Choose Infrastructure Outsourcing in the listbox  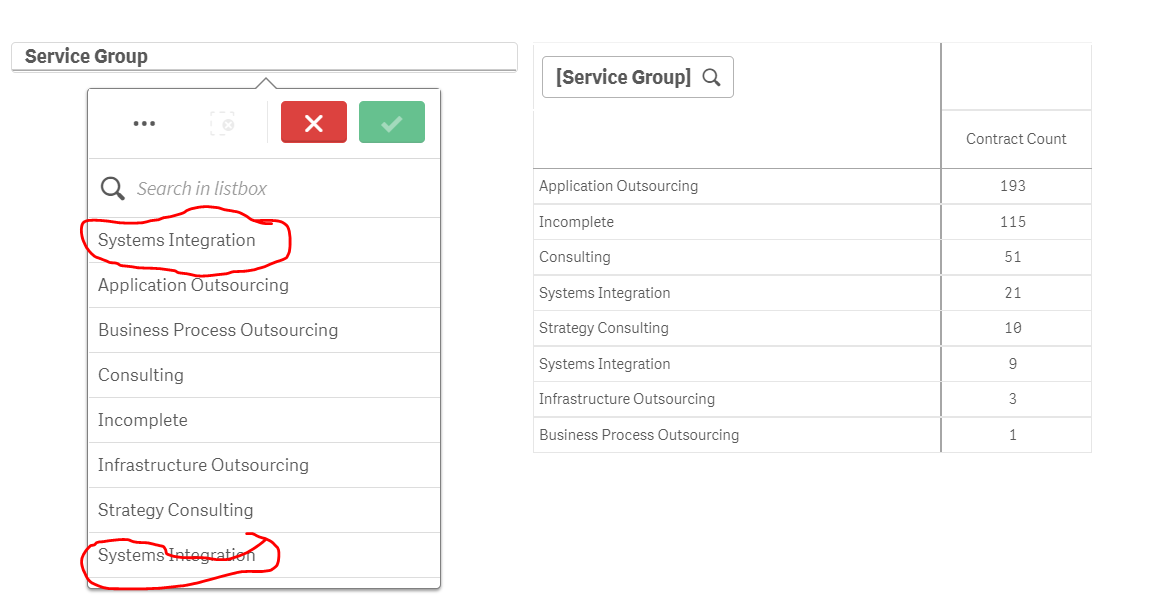203,465
